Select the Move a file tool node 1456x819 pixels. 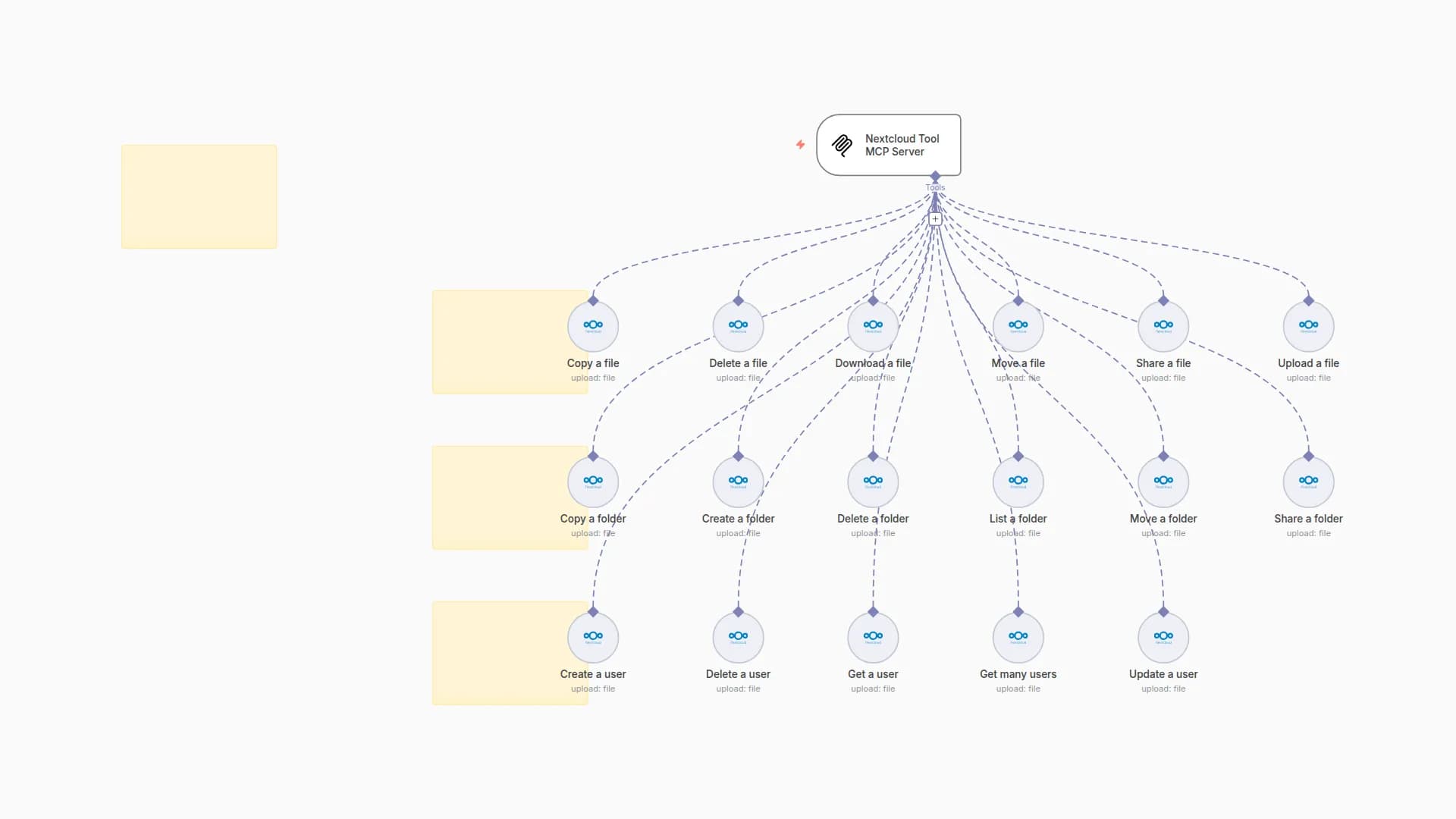pyautogui.click(x=1018, y=326)
